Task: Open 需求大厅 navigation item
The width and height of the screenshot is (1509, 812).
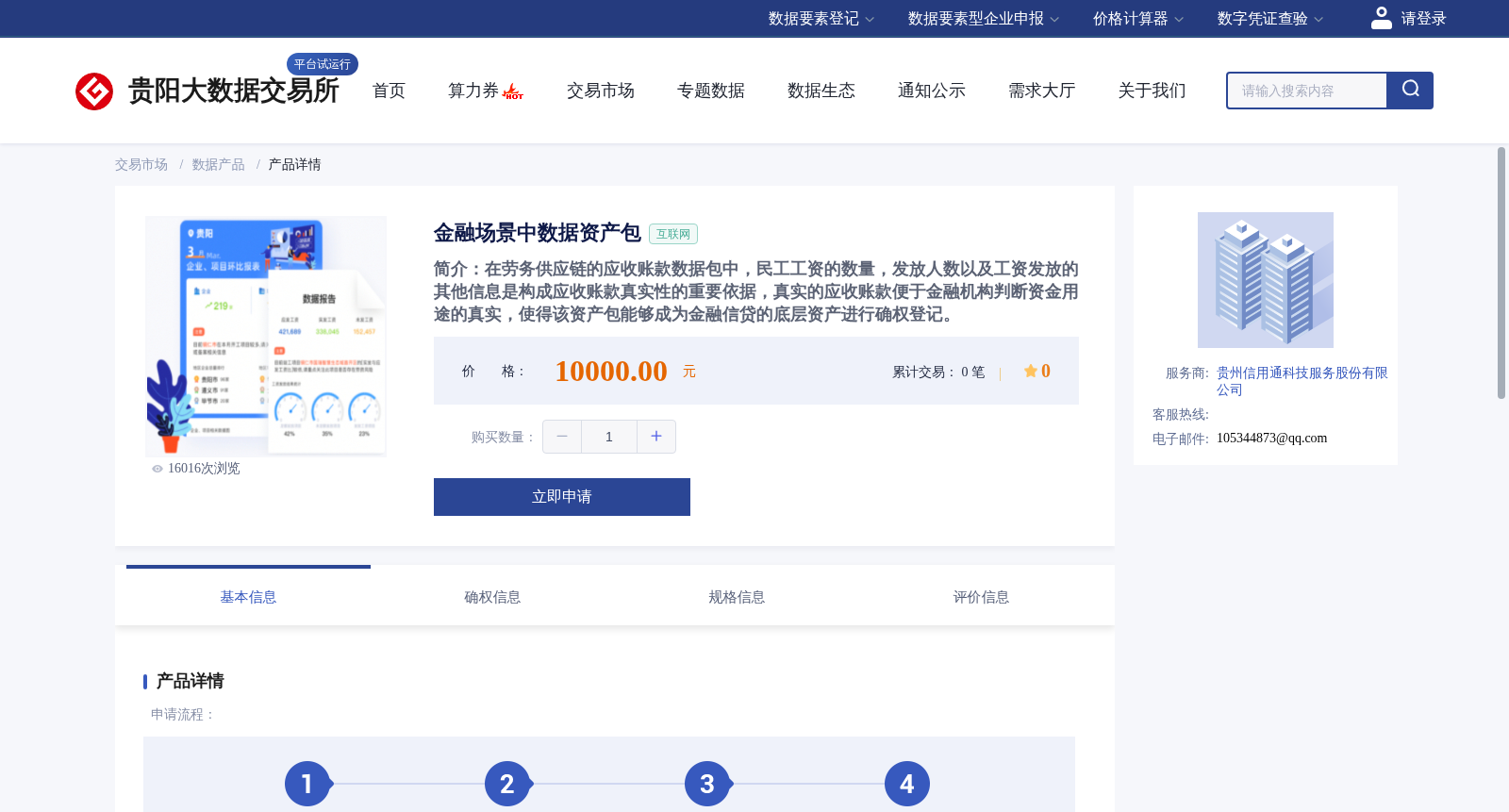Action: pos(1042,91)
